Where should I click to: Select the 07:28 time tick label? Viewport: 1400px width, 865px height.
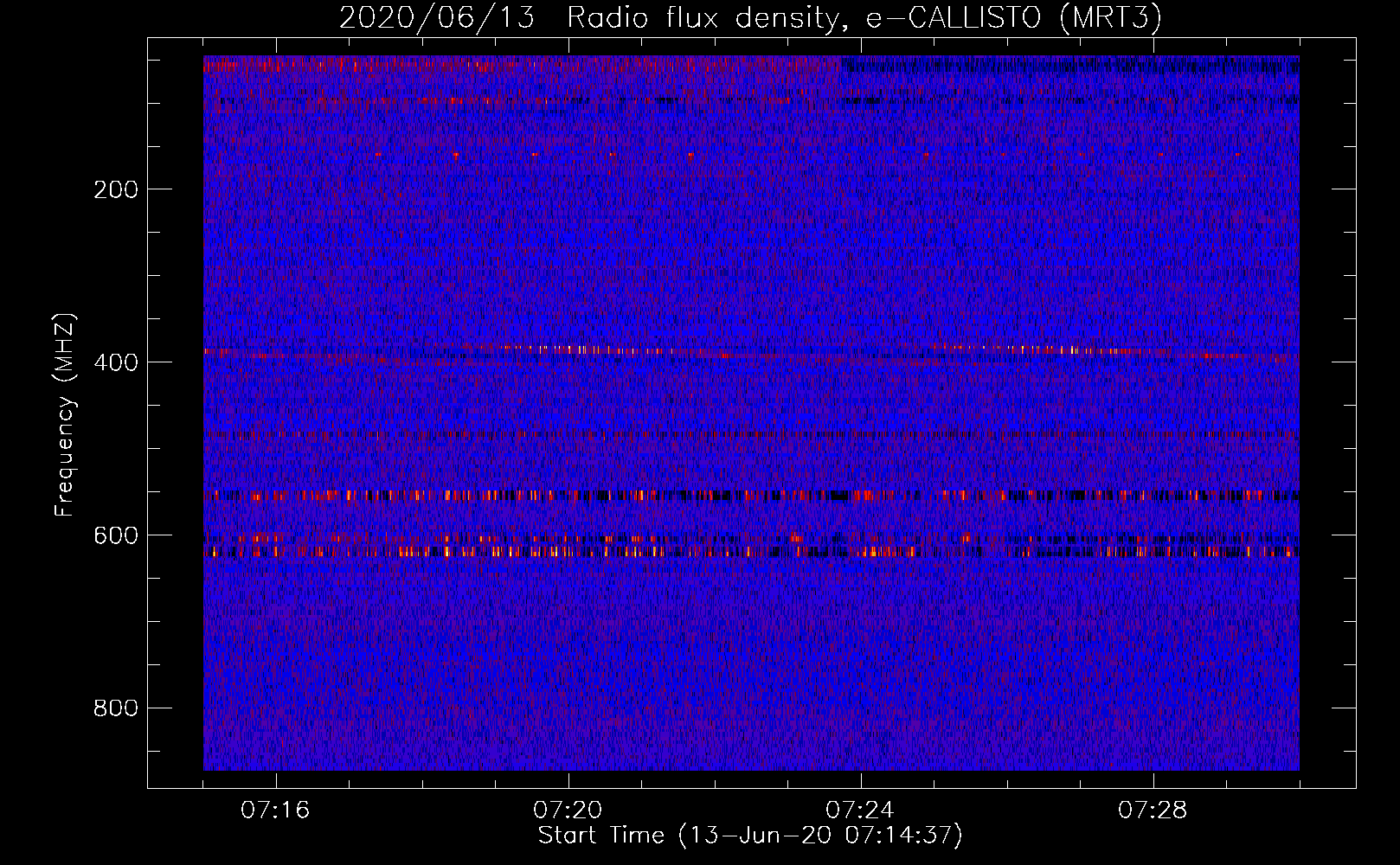1153,811
